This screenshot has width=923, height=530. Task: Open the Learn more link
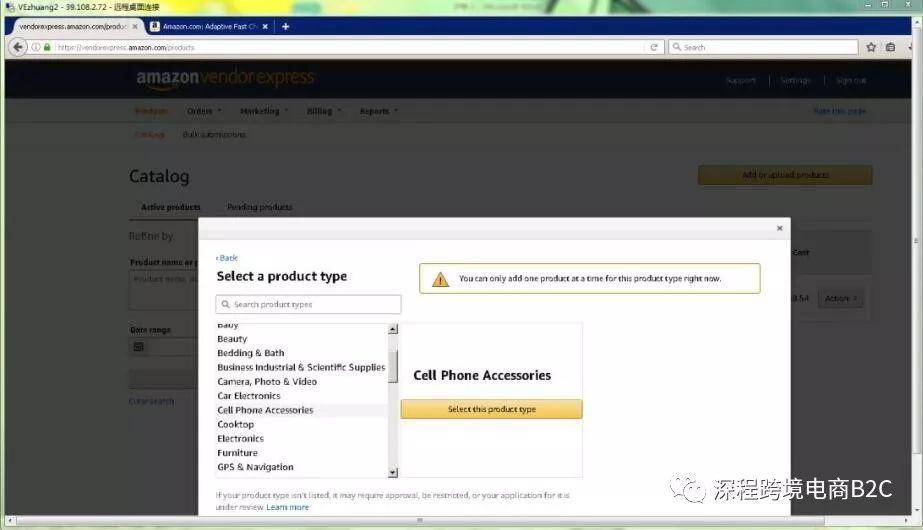coord(287,507)
